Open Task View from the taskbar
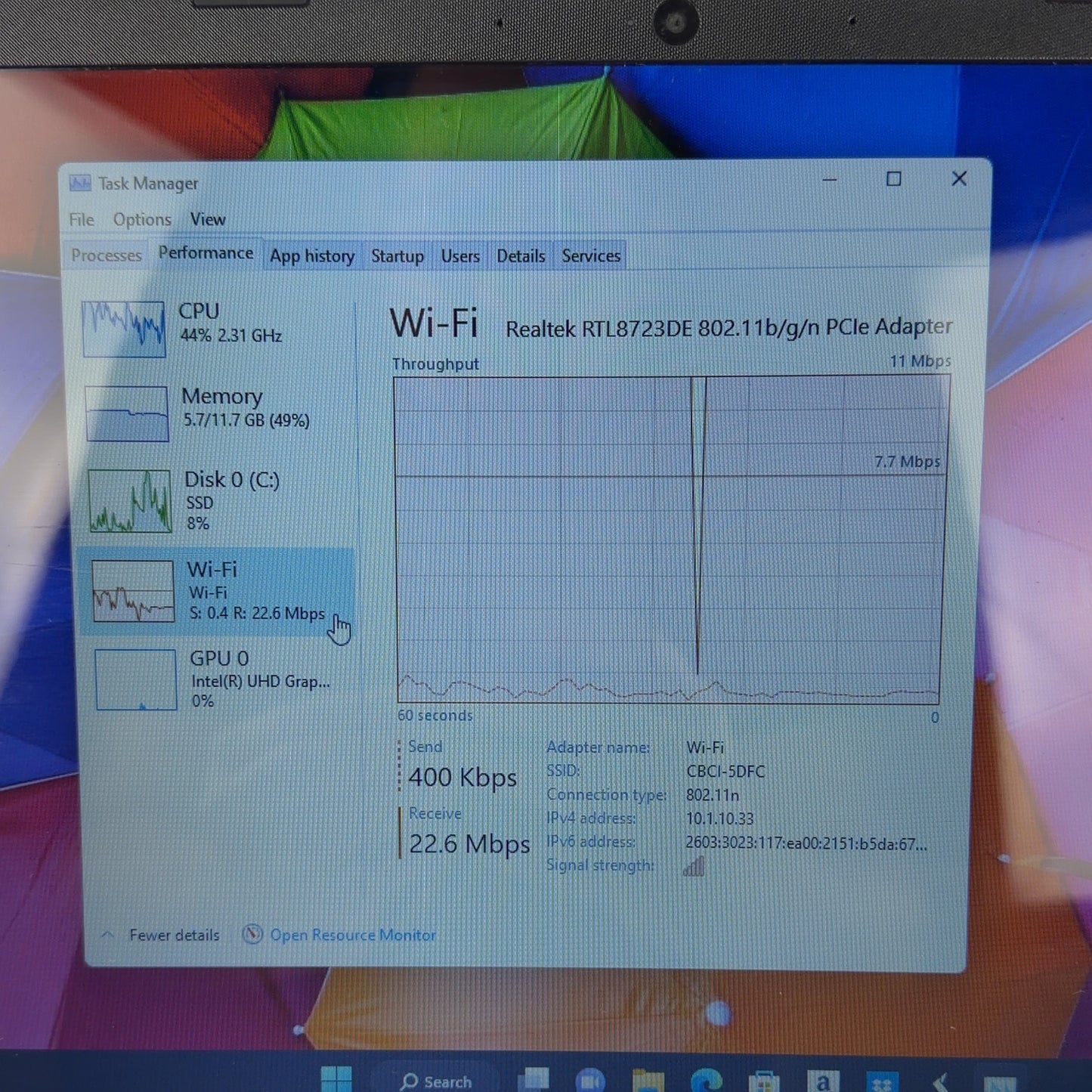 point(533,1079)
